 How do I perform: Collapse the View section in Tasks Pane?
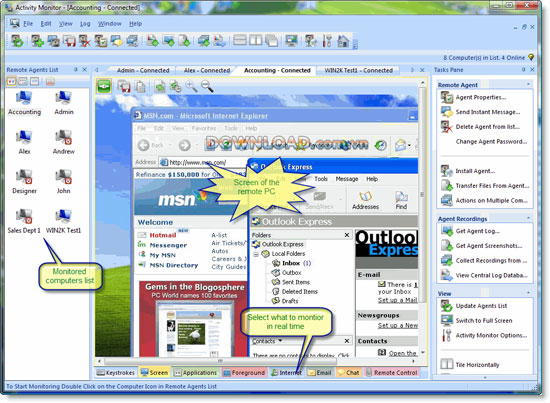(x=528, y=293)
